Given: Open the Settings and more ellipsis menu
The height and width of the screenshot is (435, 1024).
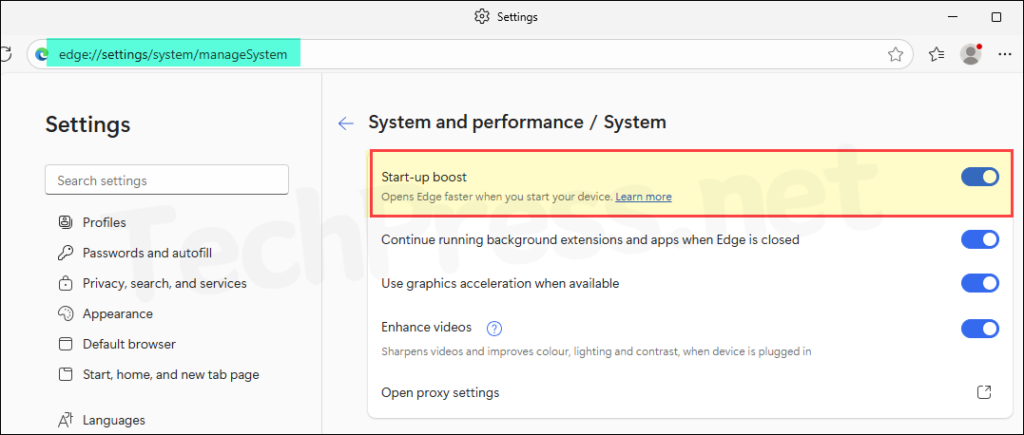Looking at the screenshot, I should click(1005, 55).
